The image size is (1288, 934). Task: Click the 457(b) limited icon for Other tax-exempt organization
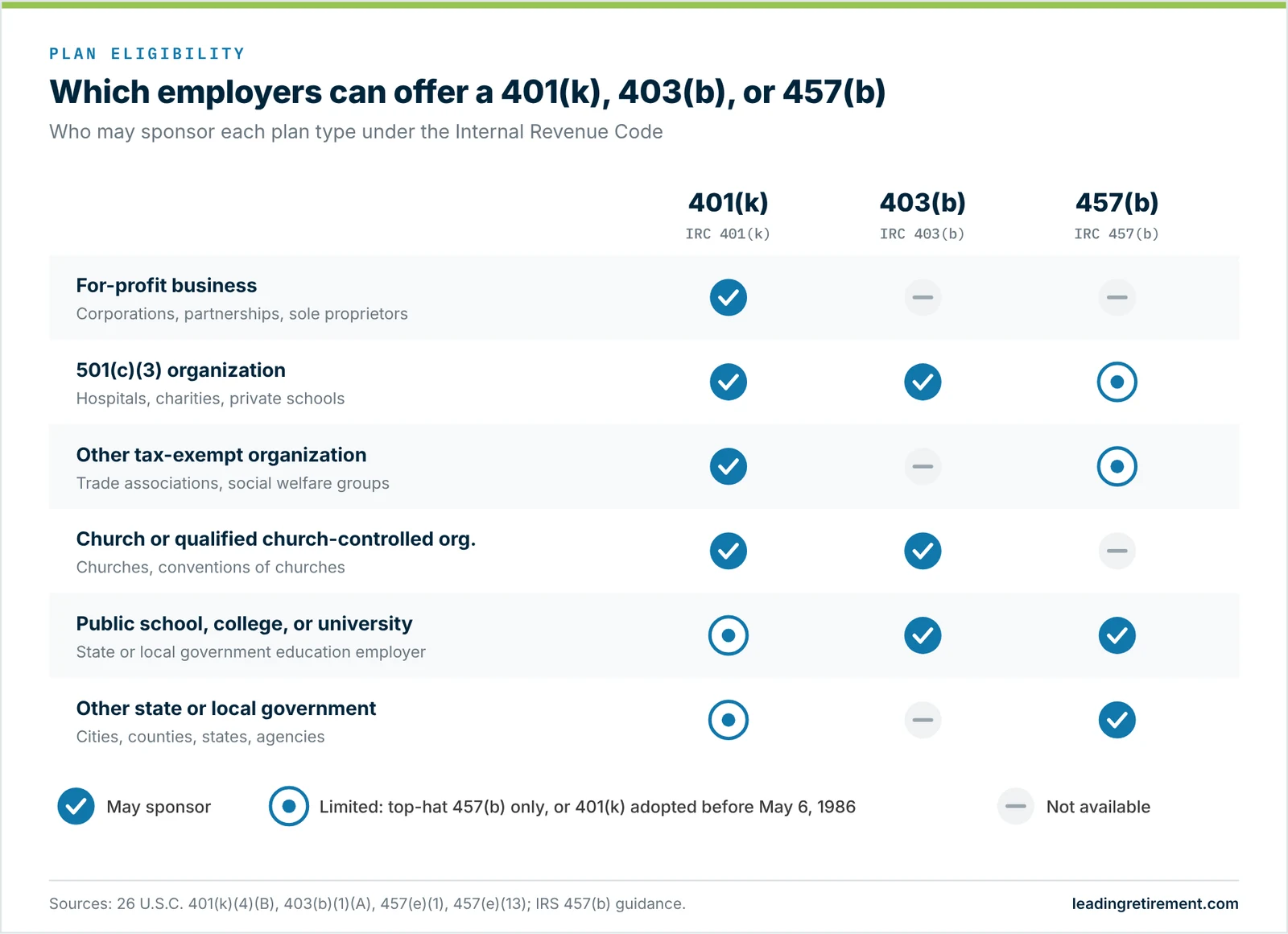pos(1117,467)
